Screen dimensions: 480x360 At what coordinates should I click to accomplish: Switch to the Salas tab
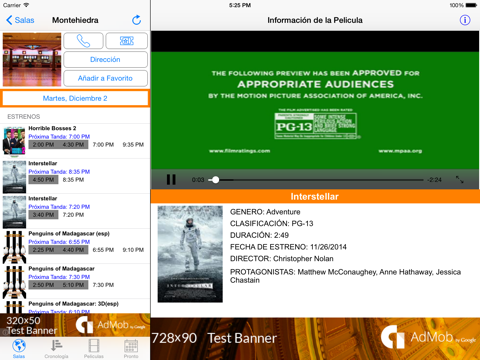click(x=19, y=348)
